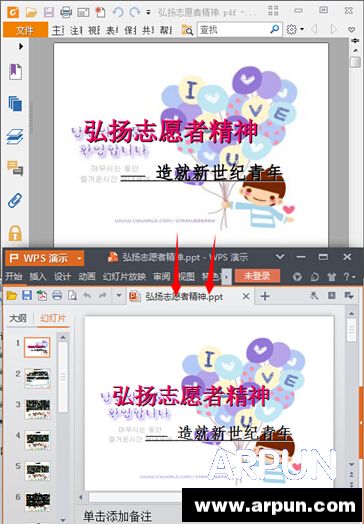Select the 帮助 ribbon tab in PDF reader
This screenshot has height=524, width=364.
[x=166, y=30]
